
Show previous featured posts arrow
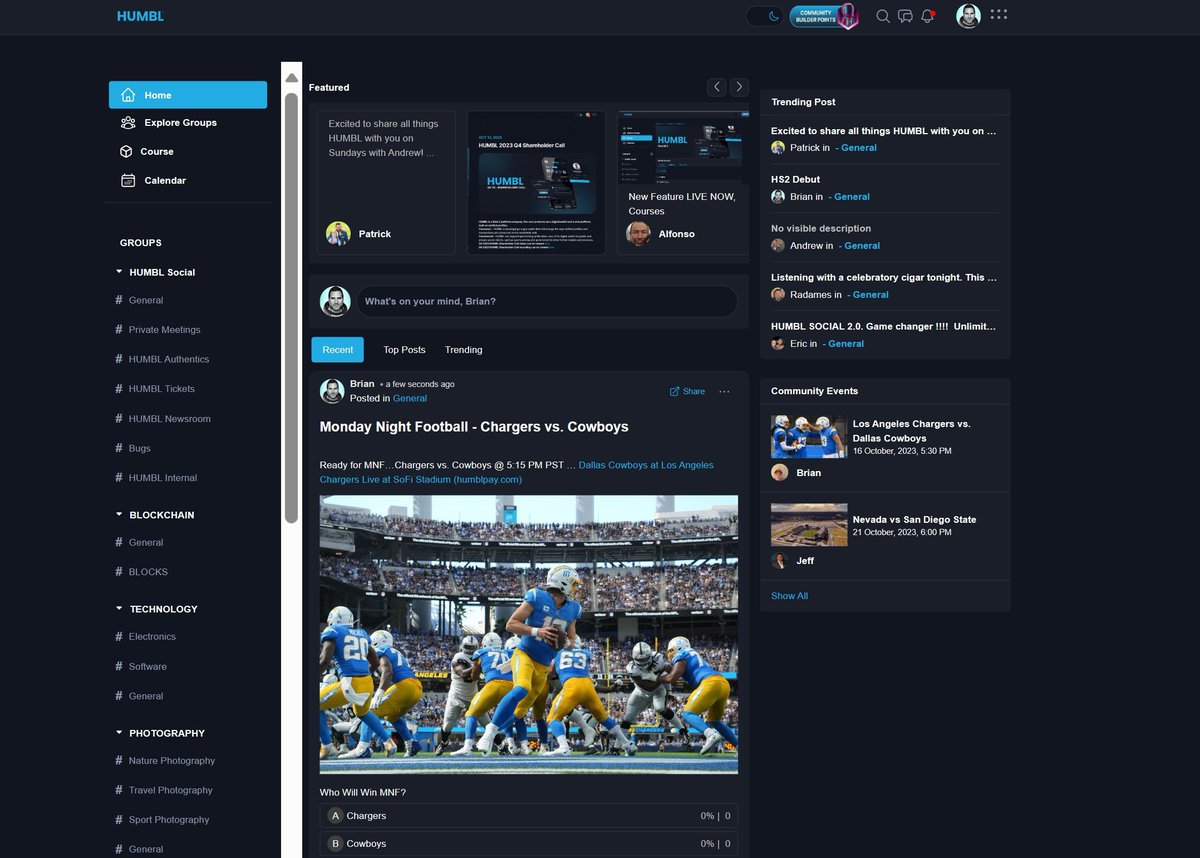click(x=717, y=87)
